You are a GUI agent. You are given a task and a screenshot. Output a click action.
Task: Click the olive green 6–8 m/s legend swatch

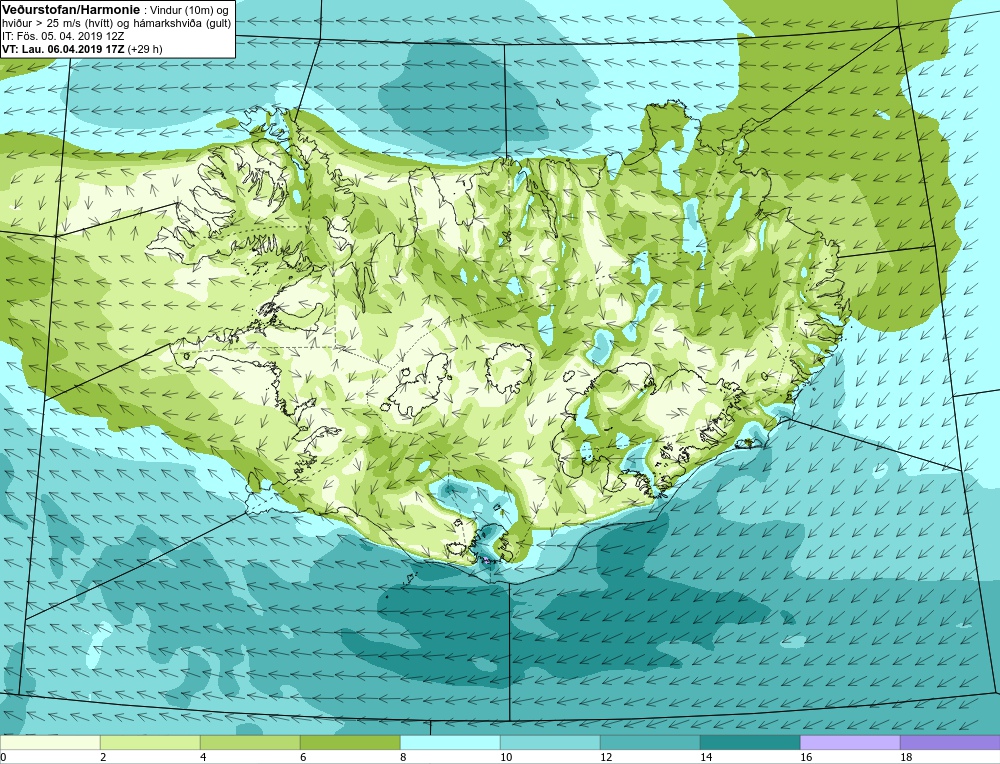[x=350, y=742]
